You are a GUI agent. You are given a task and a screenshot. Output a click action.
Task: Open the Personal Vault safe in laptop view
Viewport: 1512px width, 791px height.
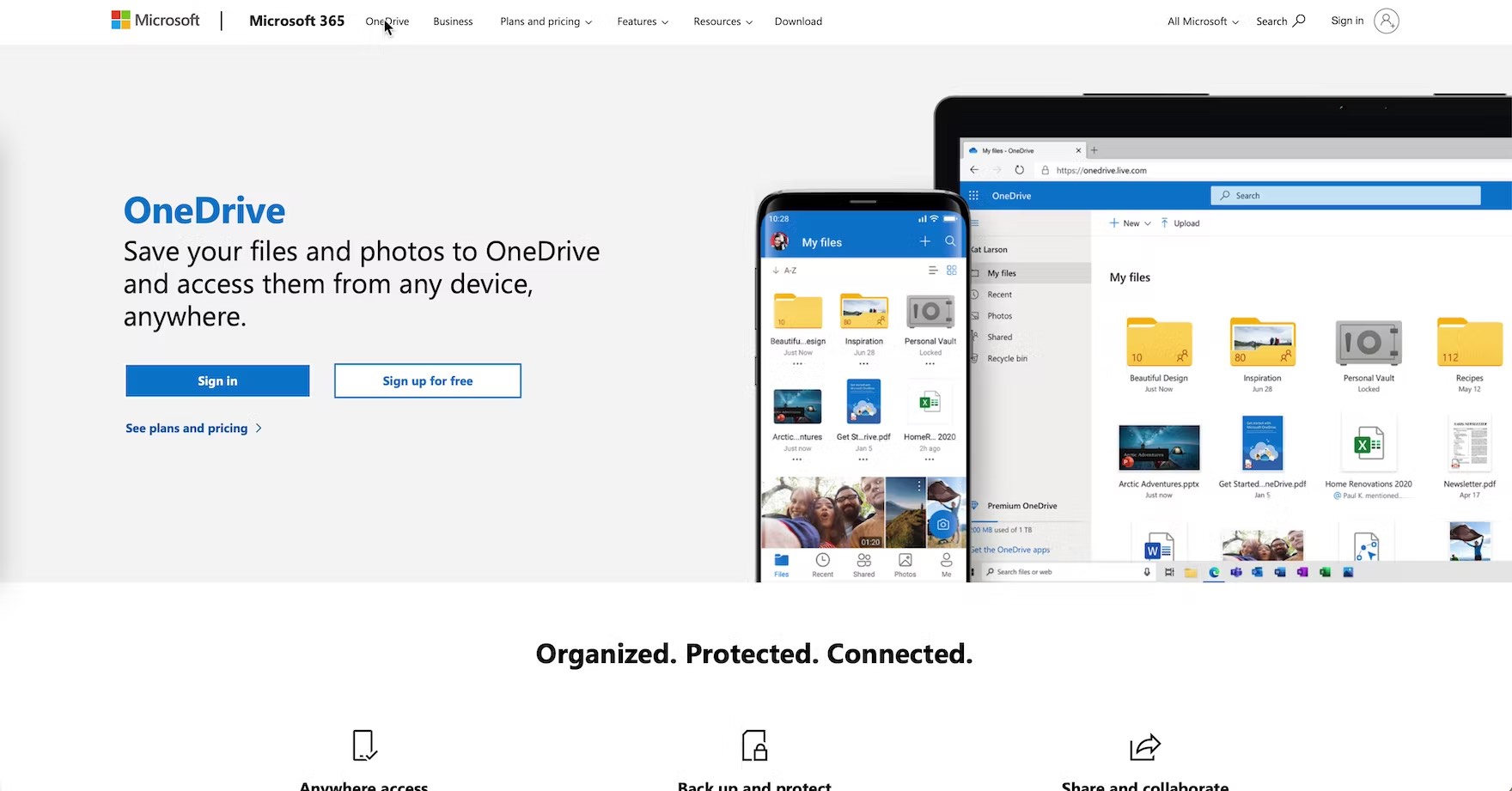(x=1369, y=344)
